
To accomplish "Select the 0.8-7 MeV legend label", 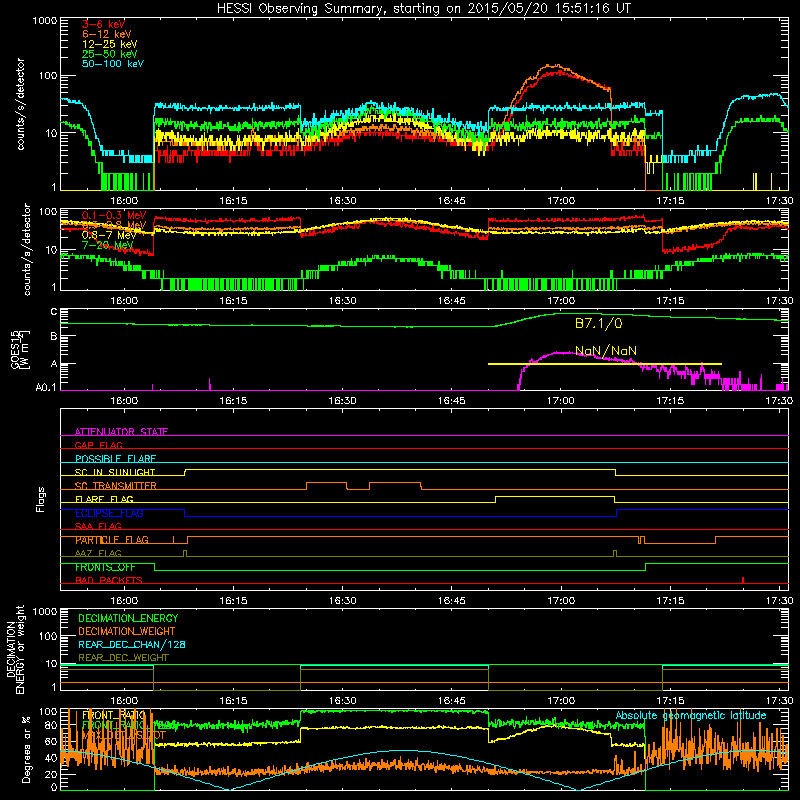I will pyautogui.click(x=109, y=235).
